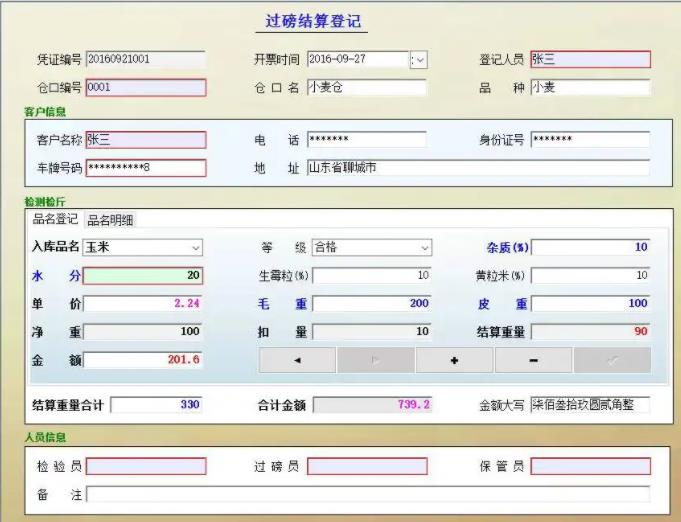Image resolution: width=681 pixels, height=522 pixels.
Task: Click the 水分 field with value 20
Action: (143, 275)
